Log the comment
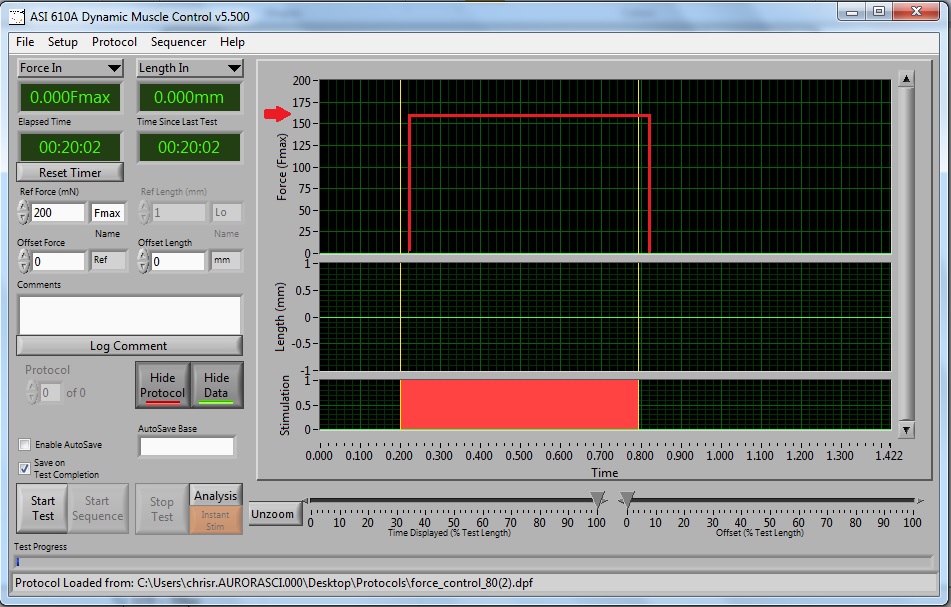 pyautogui.click(x=129, y=346)
